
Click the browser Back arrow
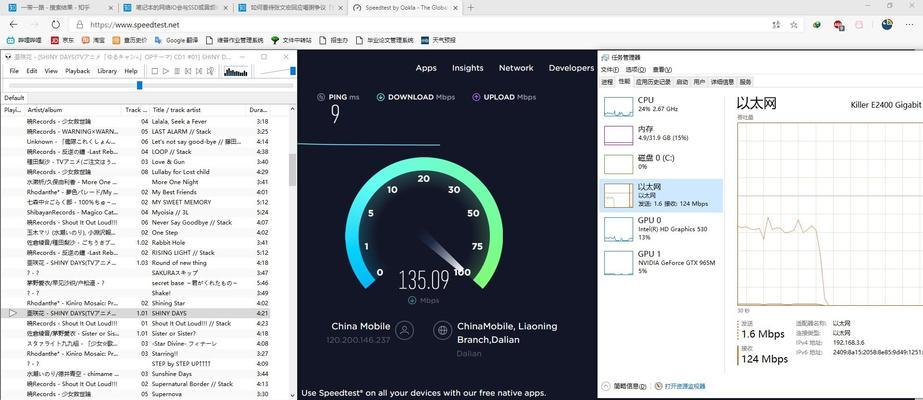pos(14,25)
